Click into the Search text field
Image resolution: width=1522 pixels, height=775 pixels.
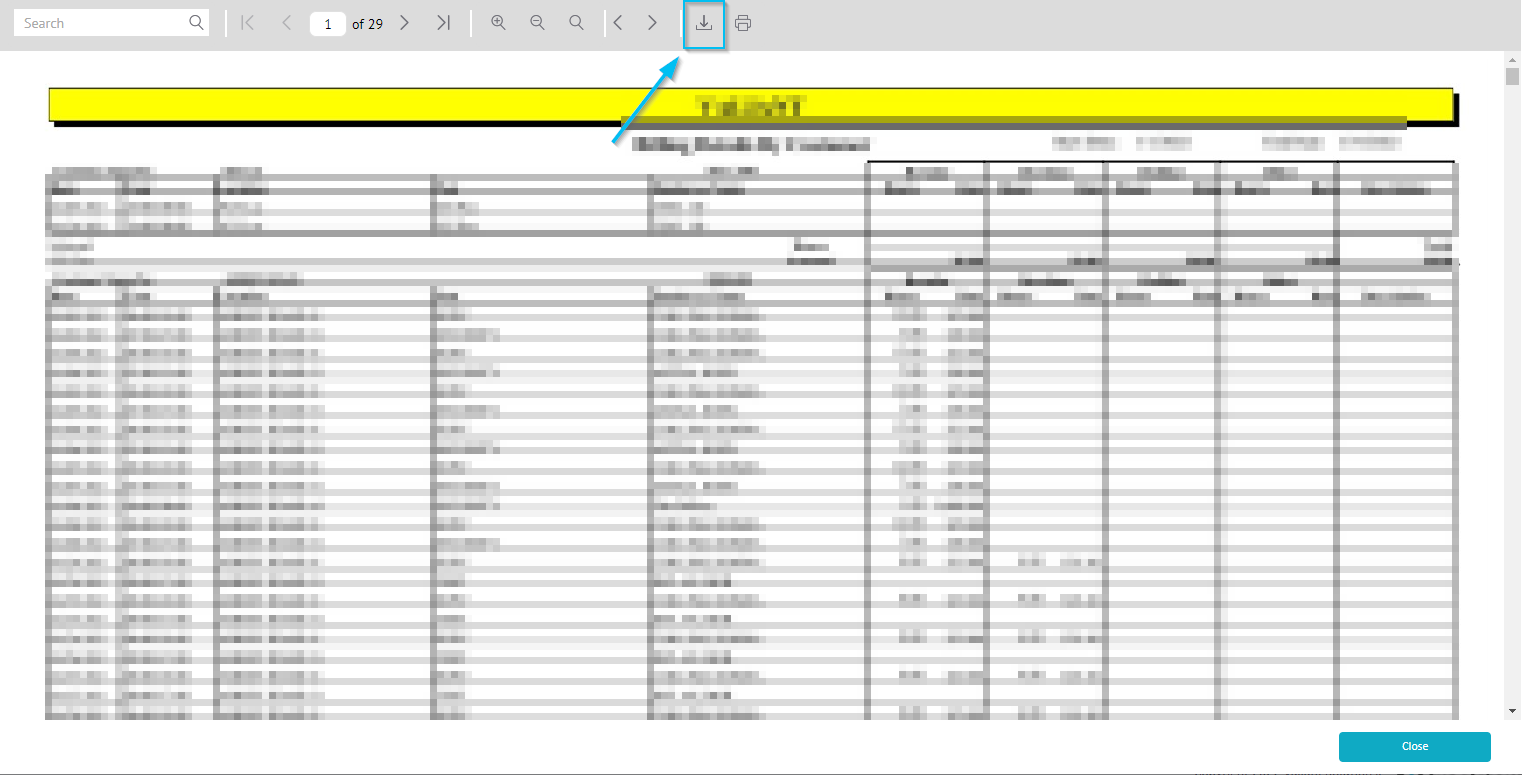pos(100,23)
